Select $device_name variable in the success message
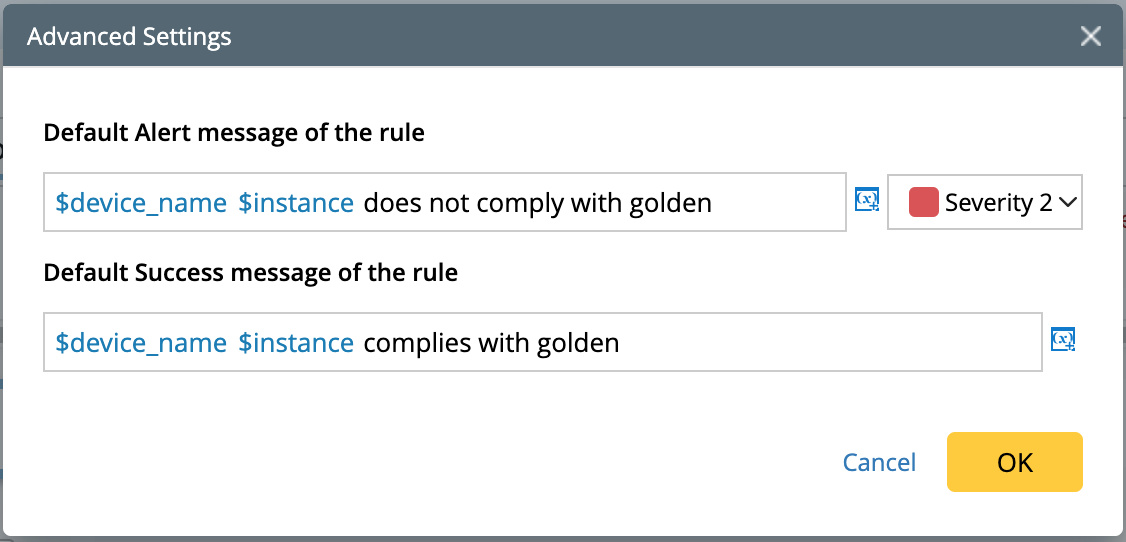This screenshot has width=1126, height=542. click(141, 343)
